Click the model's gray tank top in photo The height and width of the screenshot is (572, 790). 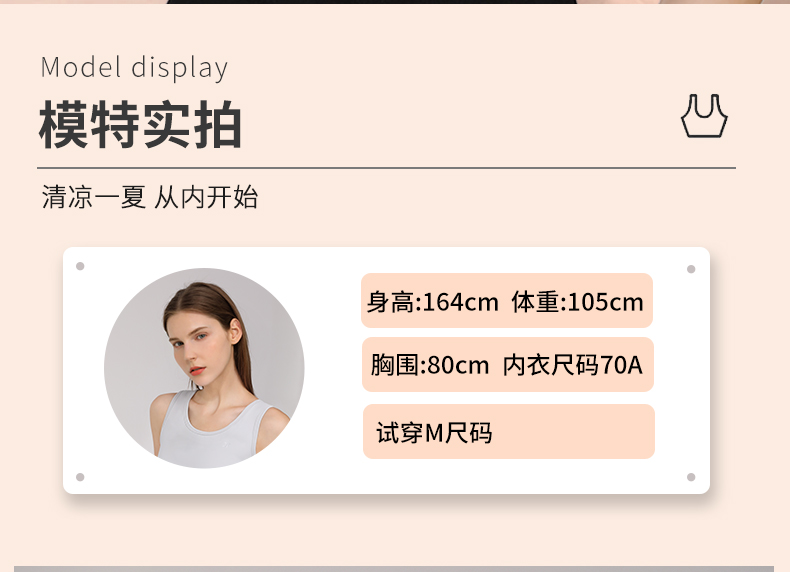pyautogui.click(x=212, y=433)
